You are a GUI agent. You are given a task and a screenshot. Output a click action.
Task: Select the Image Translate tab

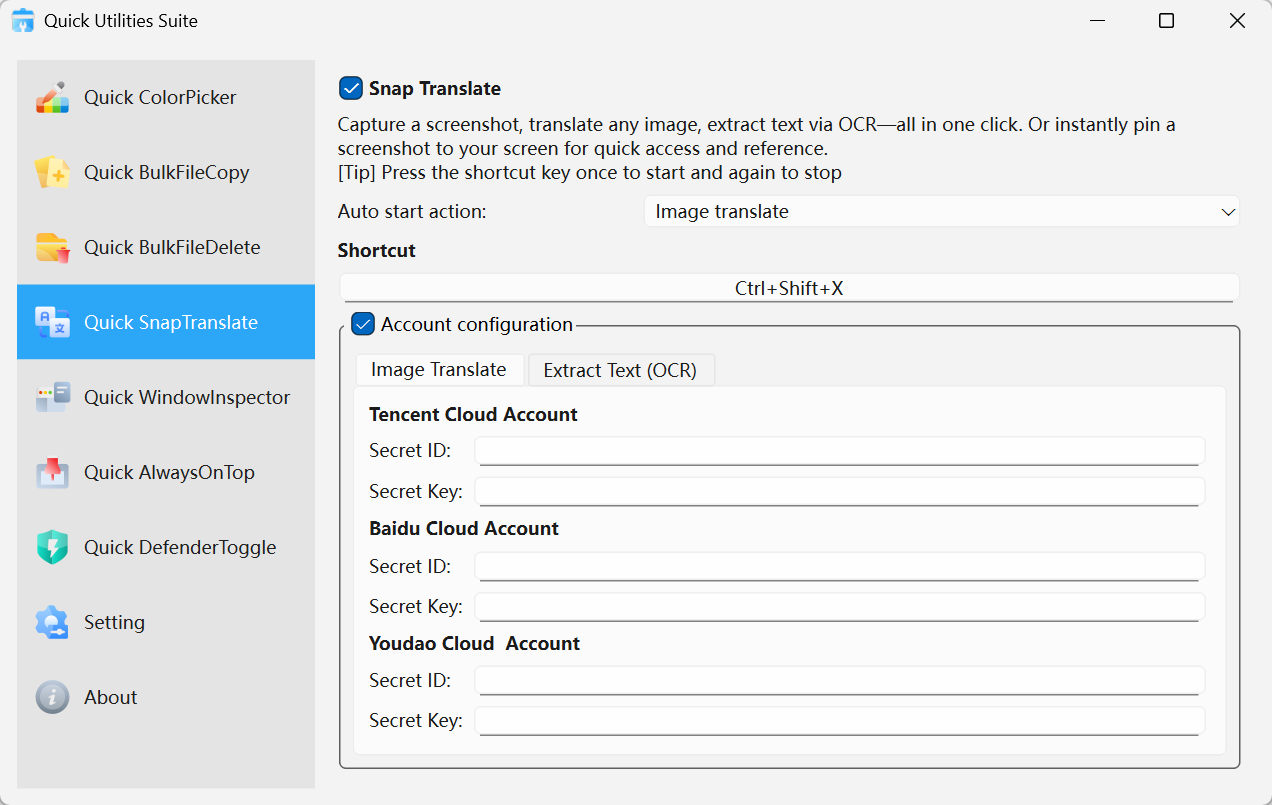(438, 370)
